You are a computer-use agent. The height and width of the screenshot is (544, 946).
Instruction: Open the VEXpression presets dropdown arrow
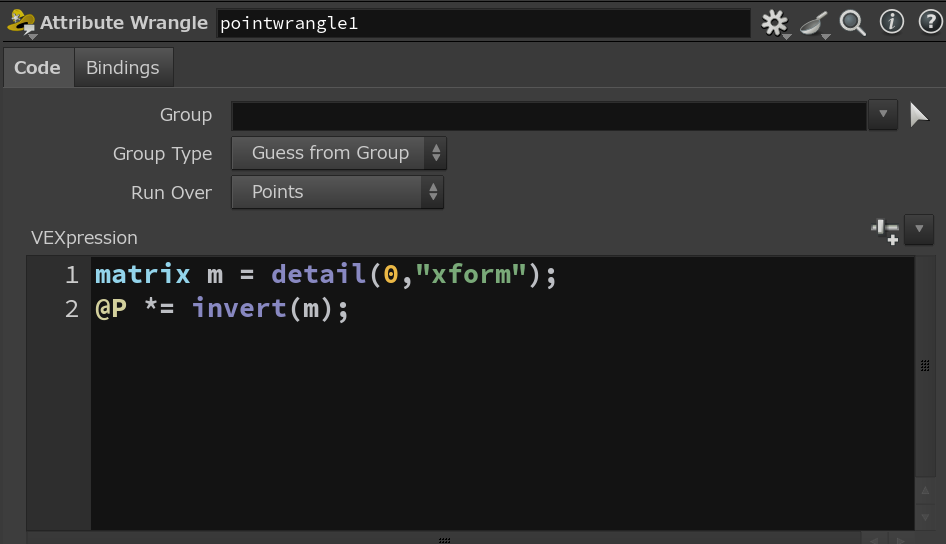(918, 230)
